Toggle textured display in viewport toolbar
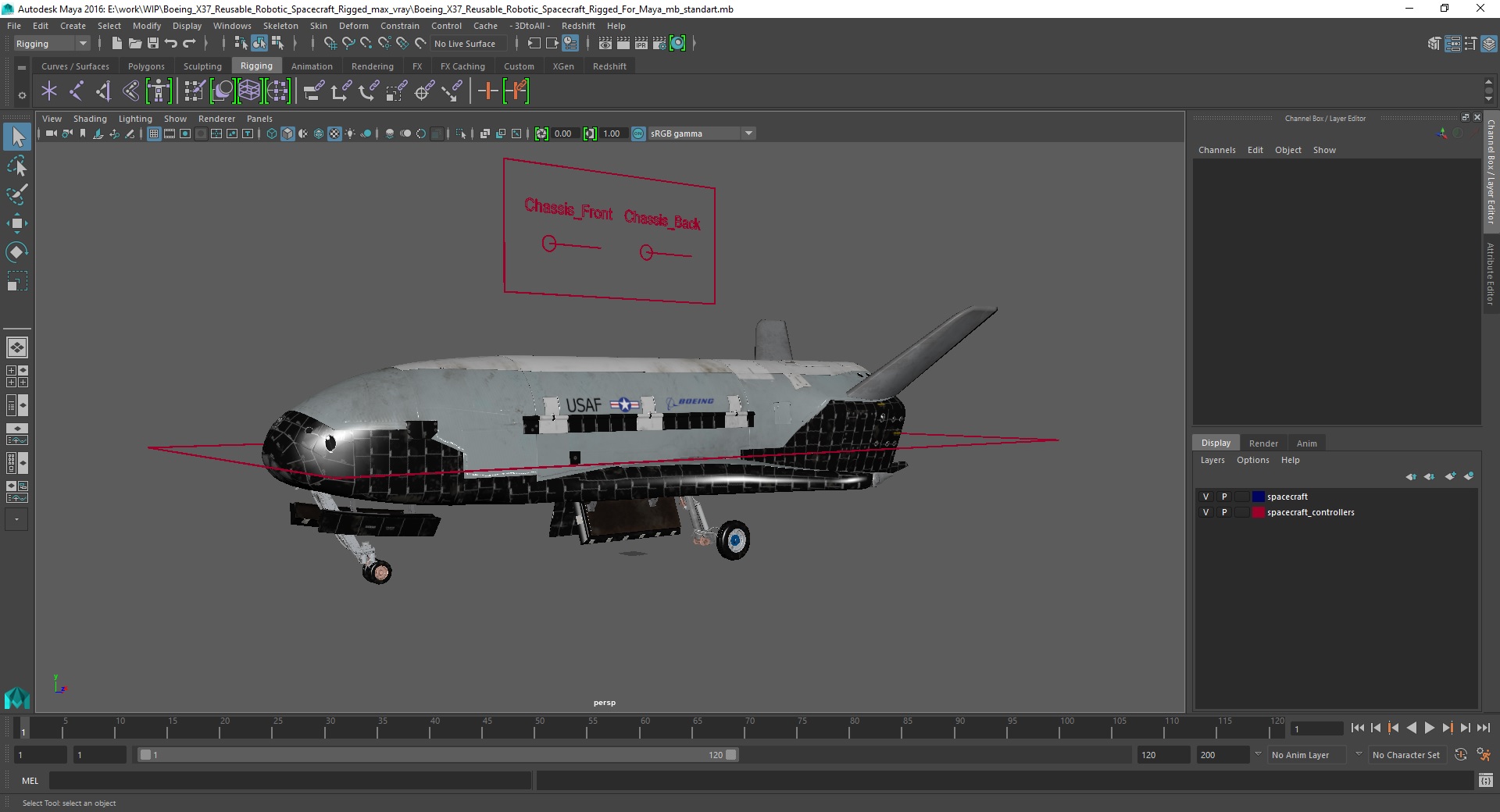The width and height of the screenshot is (1500, 812). pyautogui.click(x=334, y=134)
